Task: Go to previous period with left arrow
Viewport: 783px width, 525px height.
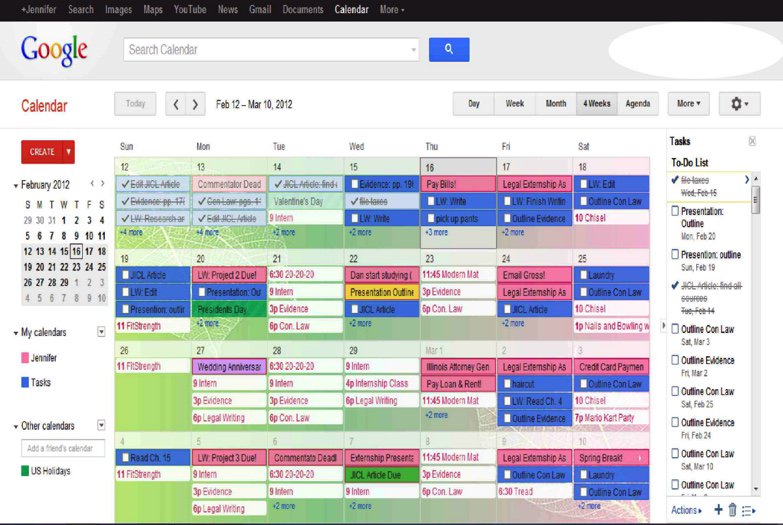Action: tap(176, 104)
